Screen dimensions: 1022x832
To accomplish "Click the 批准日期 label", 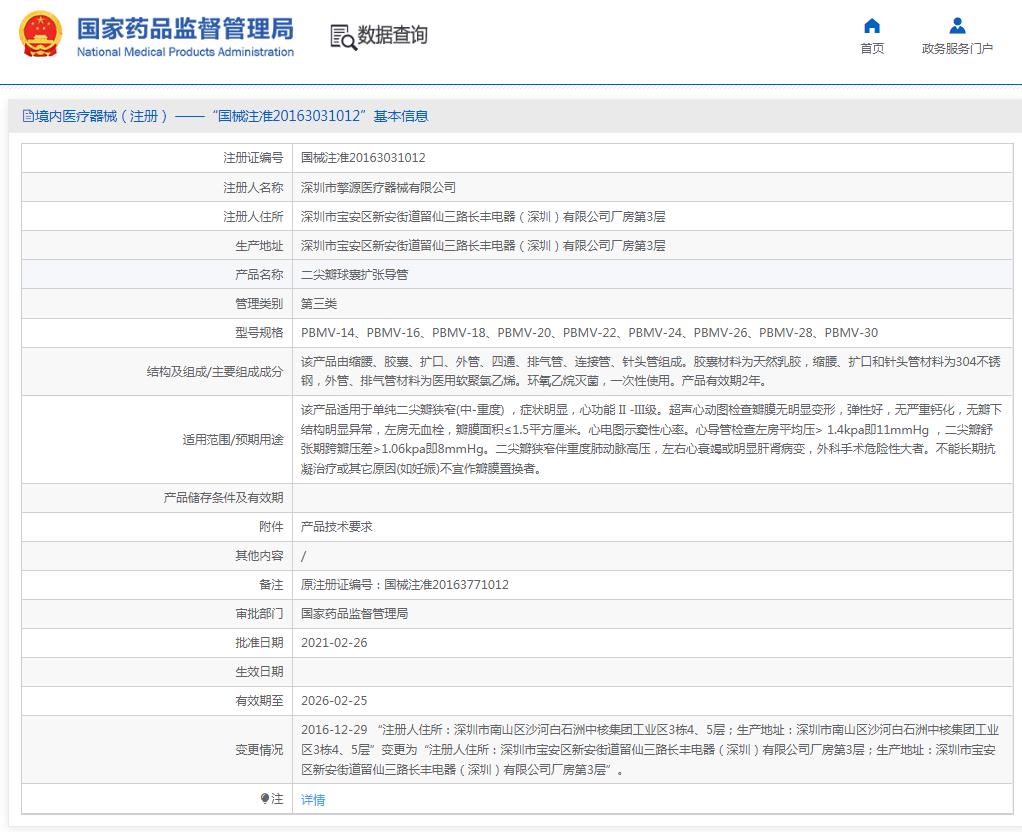I will click(x=259, y=643).
